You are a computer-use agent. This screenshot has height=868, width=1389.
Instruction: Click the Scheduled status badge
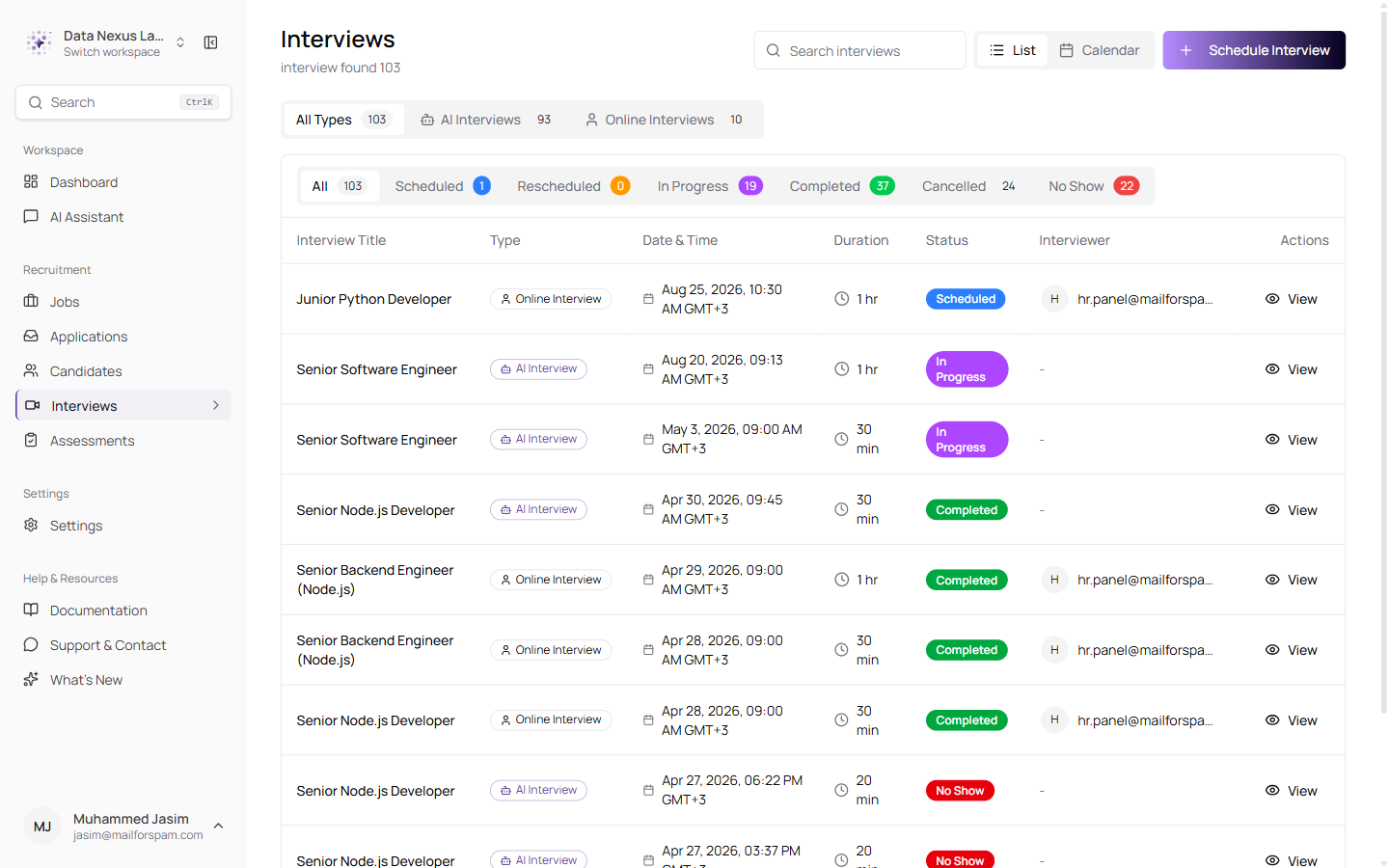(966, 299)
